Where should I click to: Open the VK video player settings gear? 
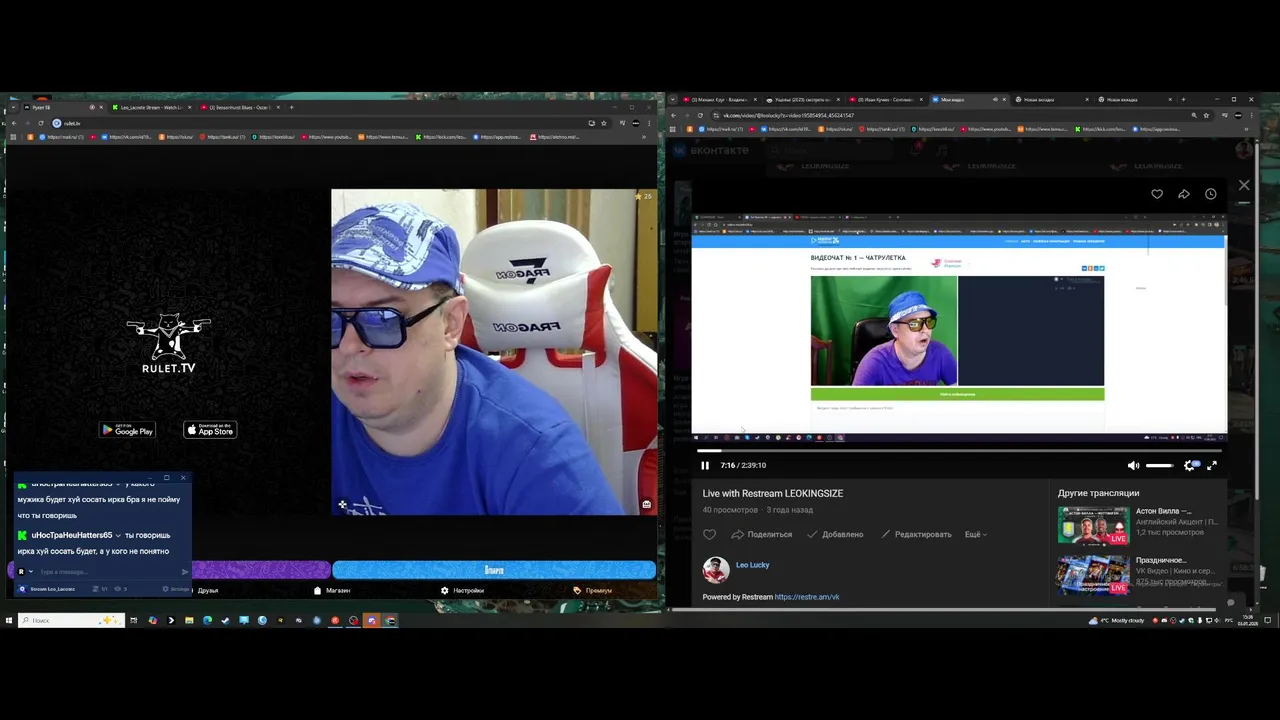1190,465
